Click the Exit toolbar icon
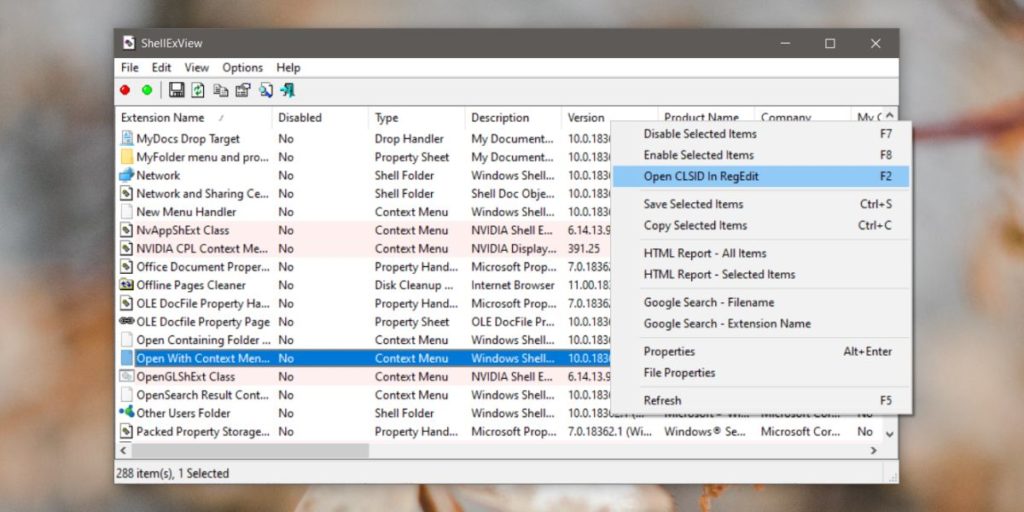The image size is (1024, 512). point(288,90)
